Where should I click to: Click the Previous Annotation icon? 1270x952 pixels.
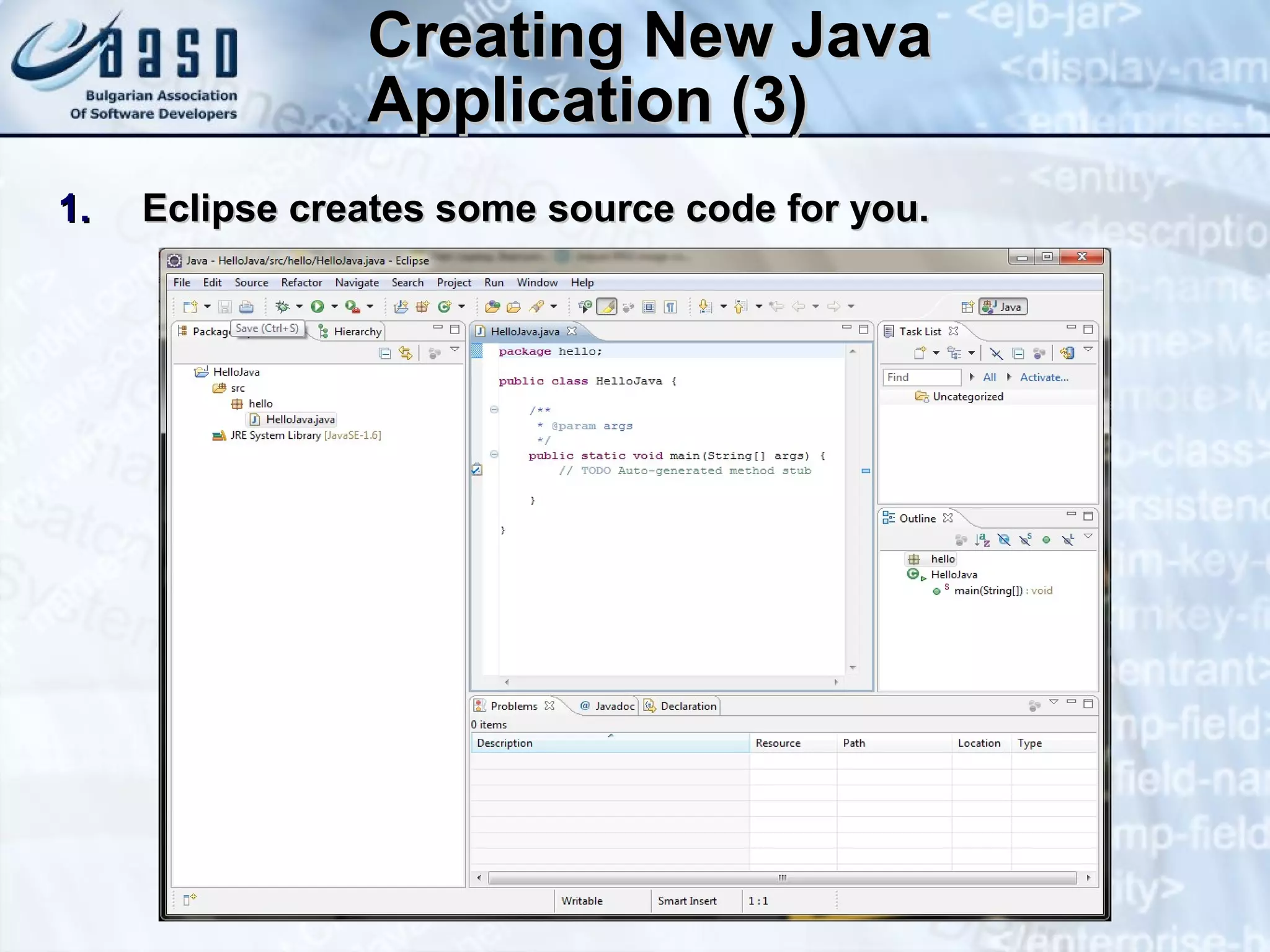point(740,306)
